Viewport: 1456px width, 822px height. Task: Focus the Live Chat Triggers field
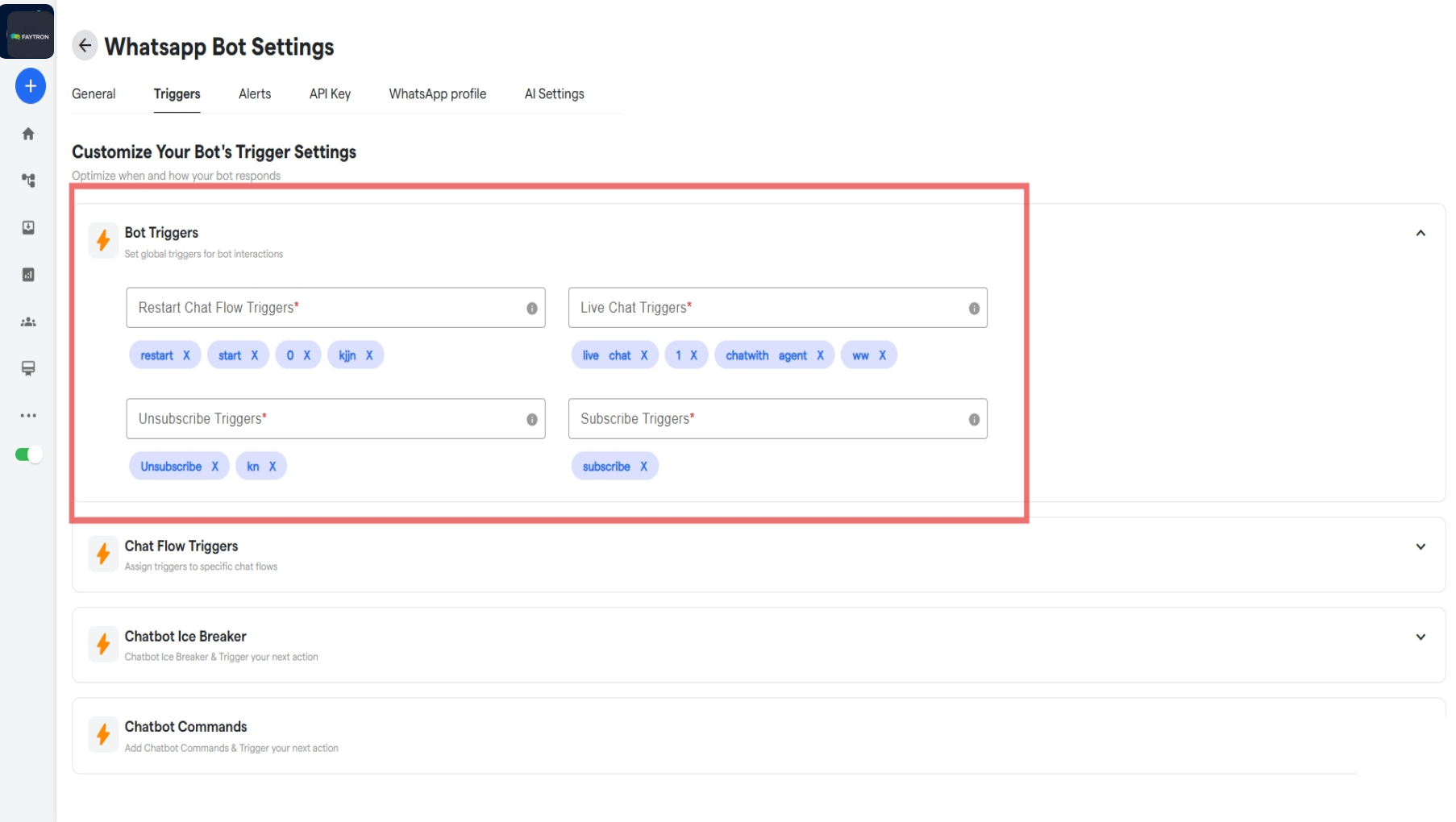[777, 308]
